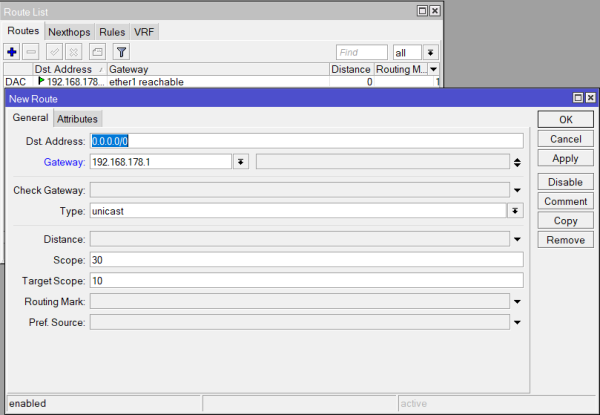Click the Apply button
This screenshot has height=415, width=600.
pyautogui.click(x=565, y=158)
